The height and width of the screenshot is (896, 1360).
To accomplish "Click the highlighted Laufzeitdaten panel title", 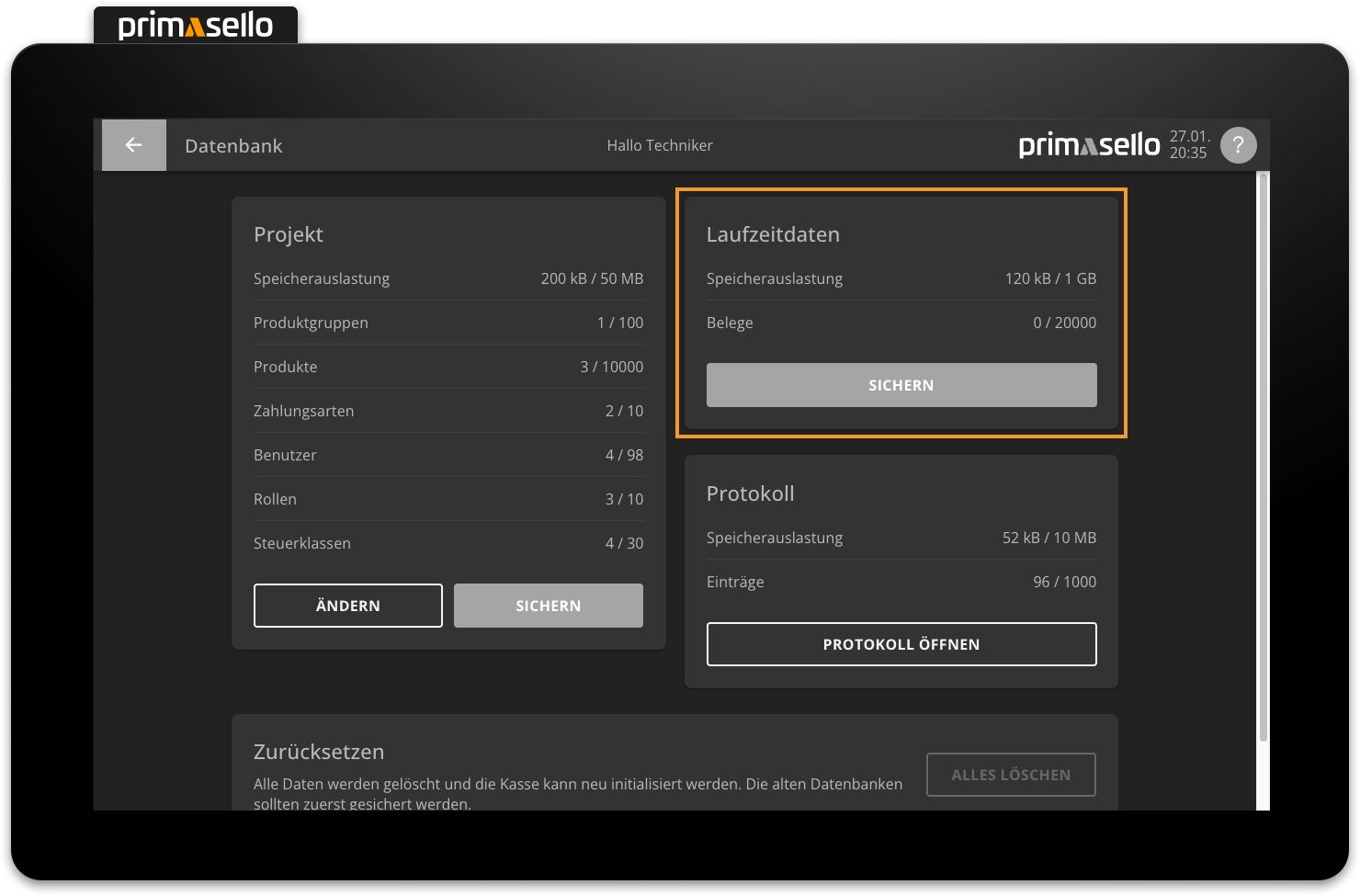I will click(x=773, y=234).
